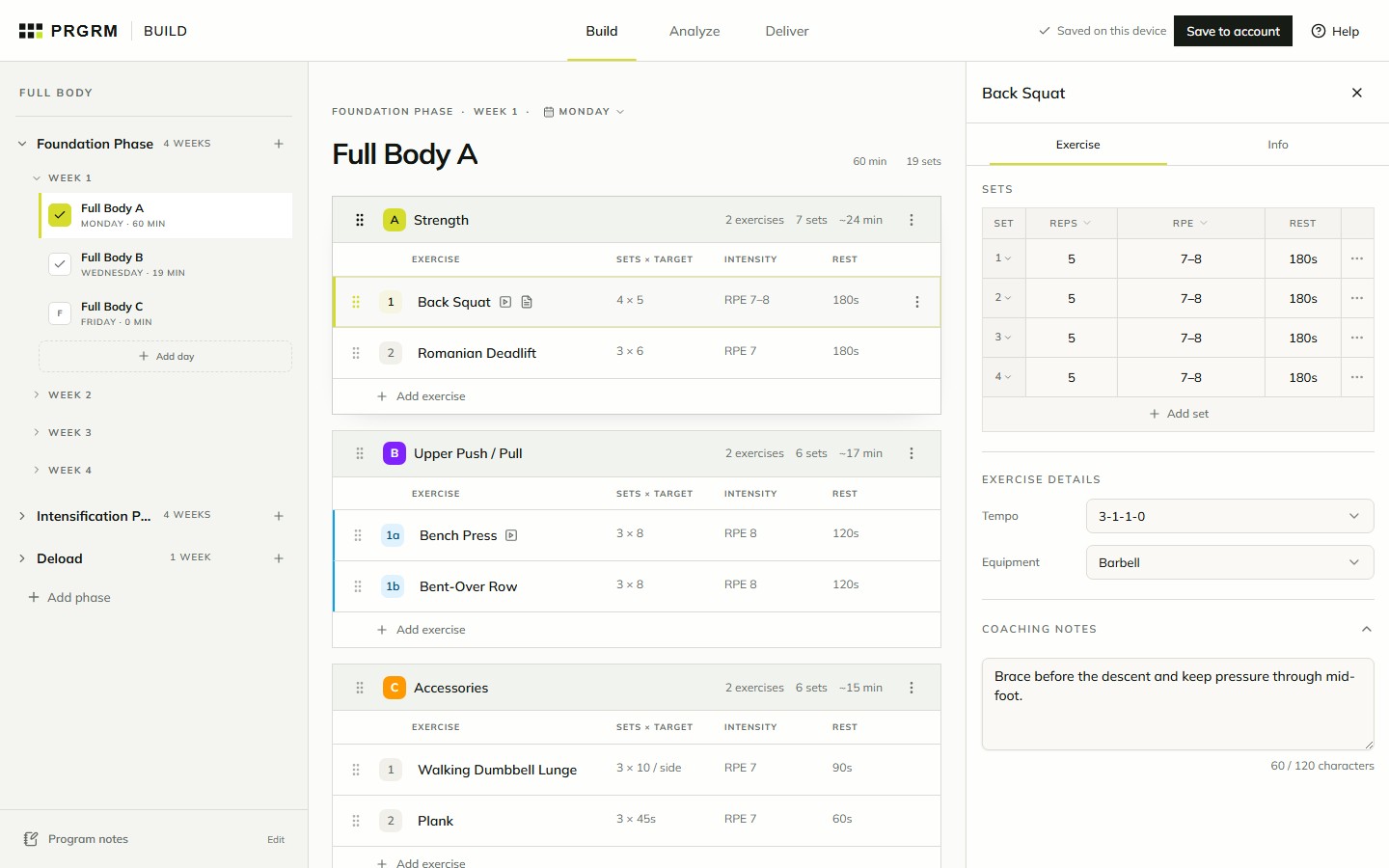Click Add set below the sets table
1389x868 pixels.
[x=1178, y=414]
